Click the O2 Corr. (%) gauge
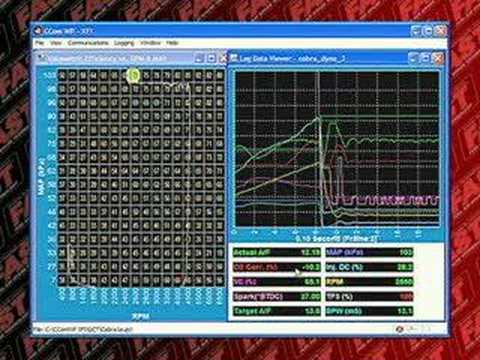480x360 pixels. 277,267
